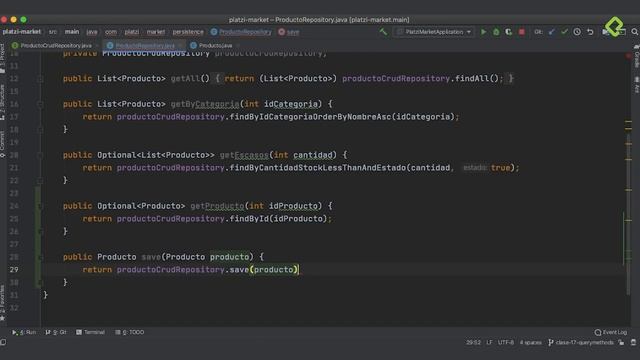This screenshot has height=360, width=640.
Task: Rollback changes with the undo arrow icon
Action: [x=590, y=32]
